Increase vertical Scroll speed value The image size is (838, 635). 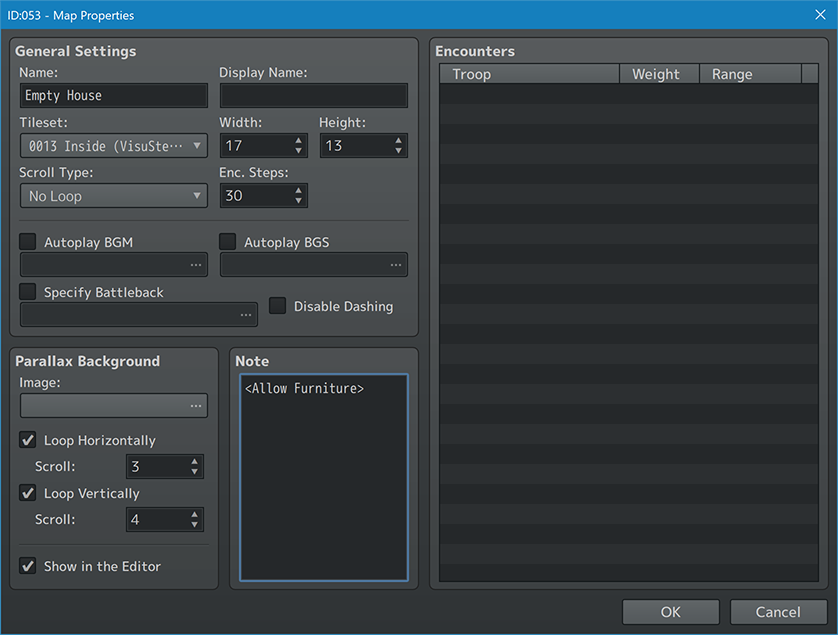(194, 514)
